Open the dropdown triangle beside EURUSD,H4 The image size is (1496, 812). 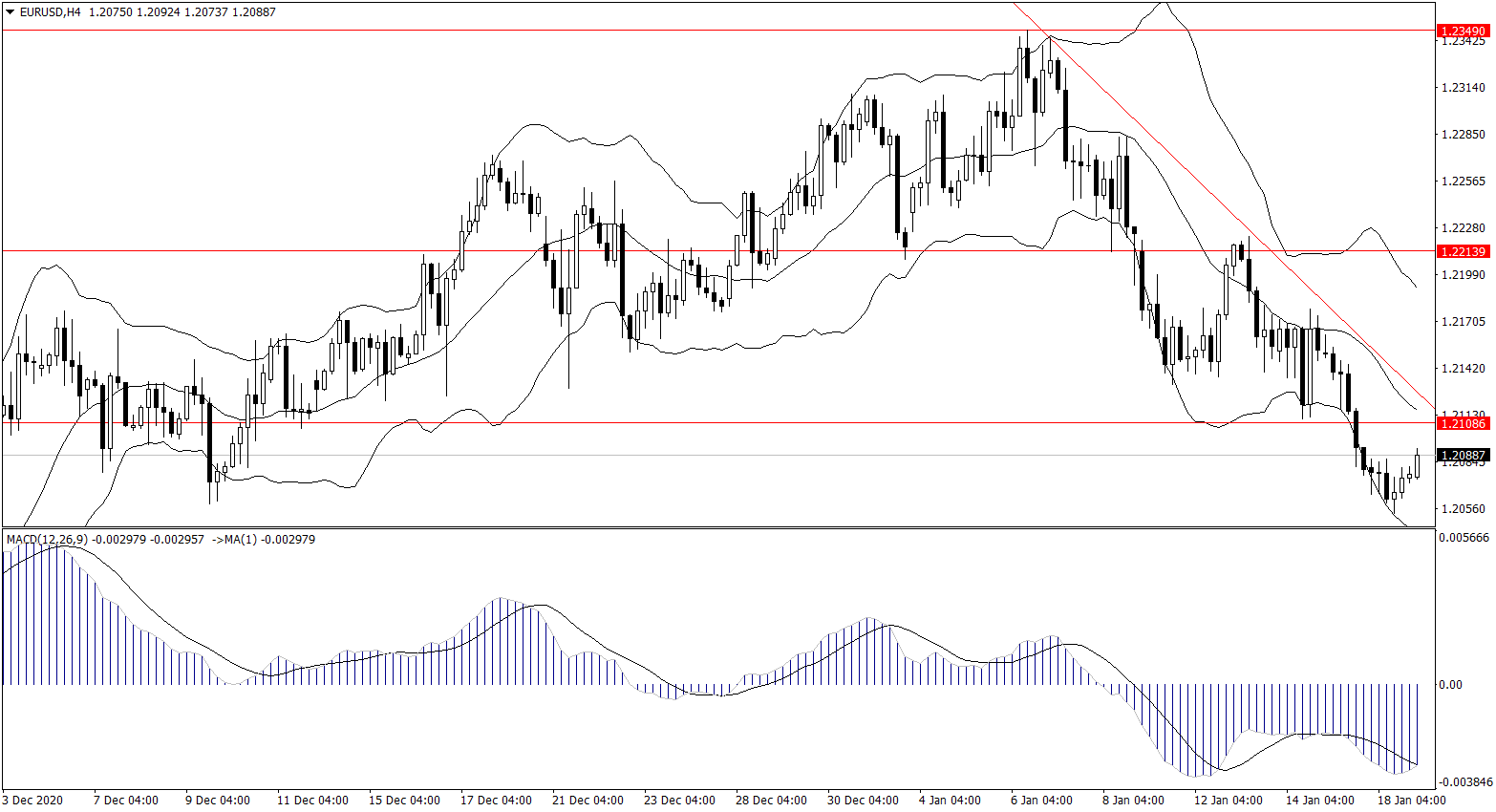tap(11, 12)
